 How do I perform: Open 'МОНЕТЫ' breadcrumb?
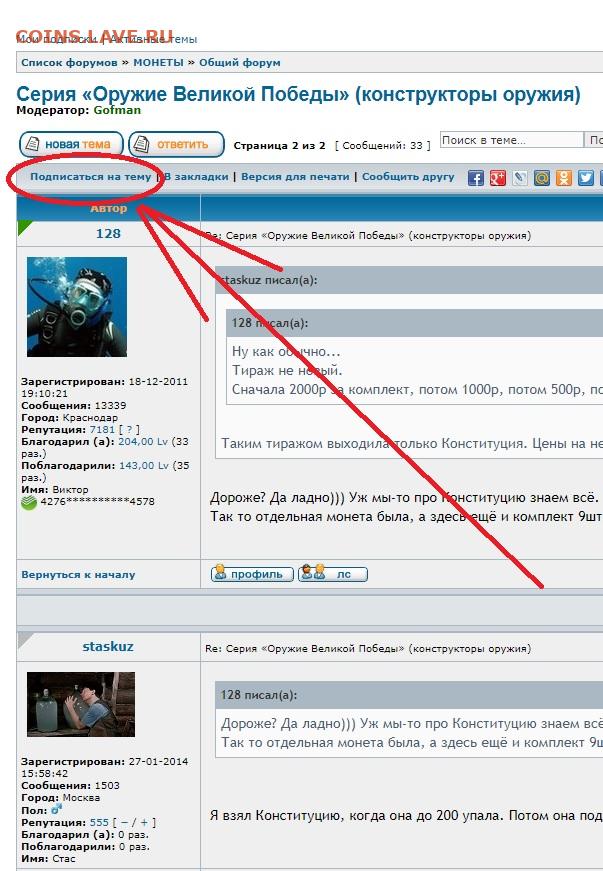[x=158, y=63]
